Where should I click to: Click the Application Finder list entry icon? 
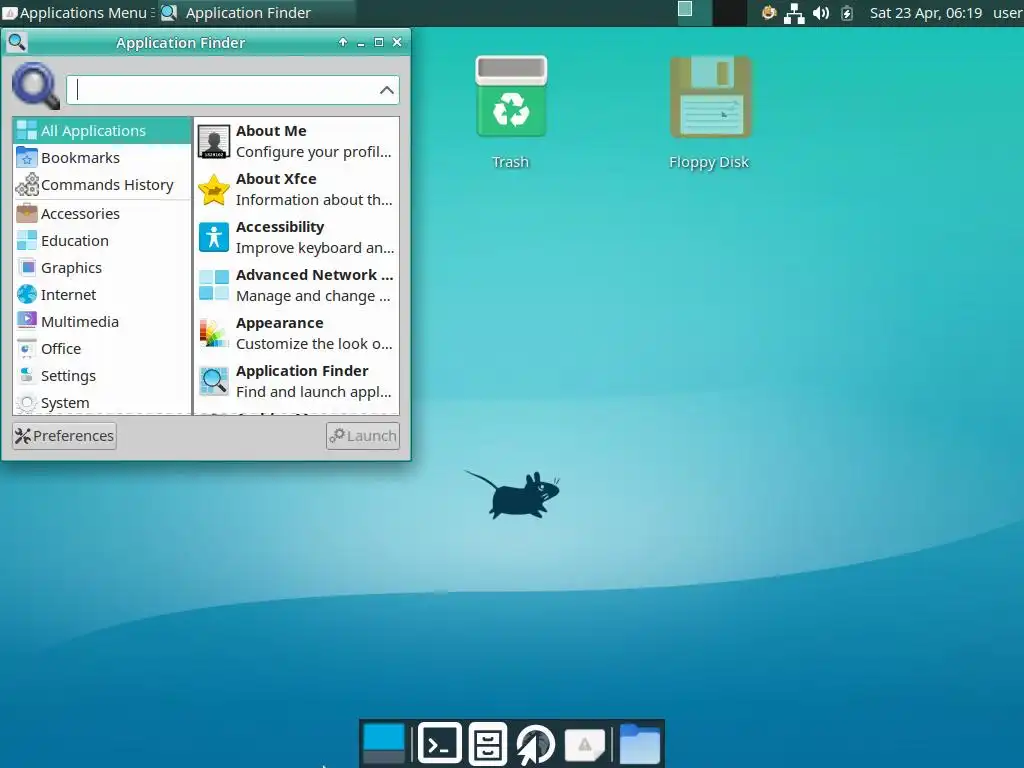point(214,381)
